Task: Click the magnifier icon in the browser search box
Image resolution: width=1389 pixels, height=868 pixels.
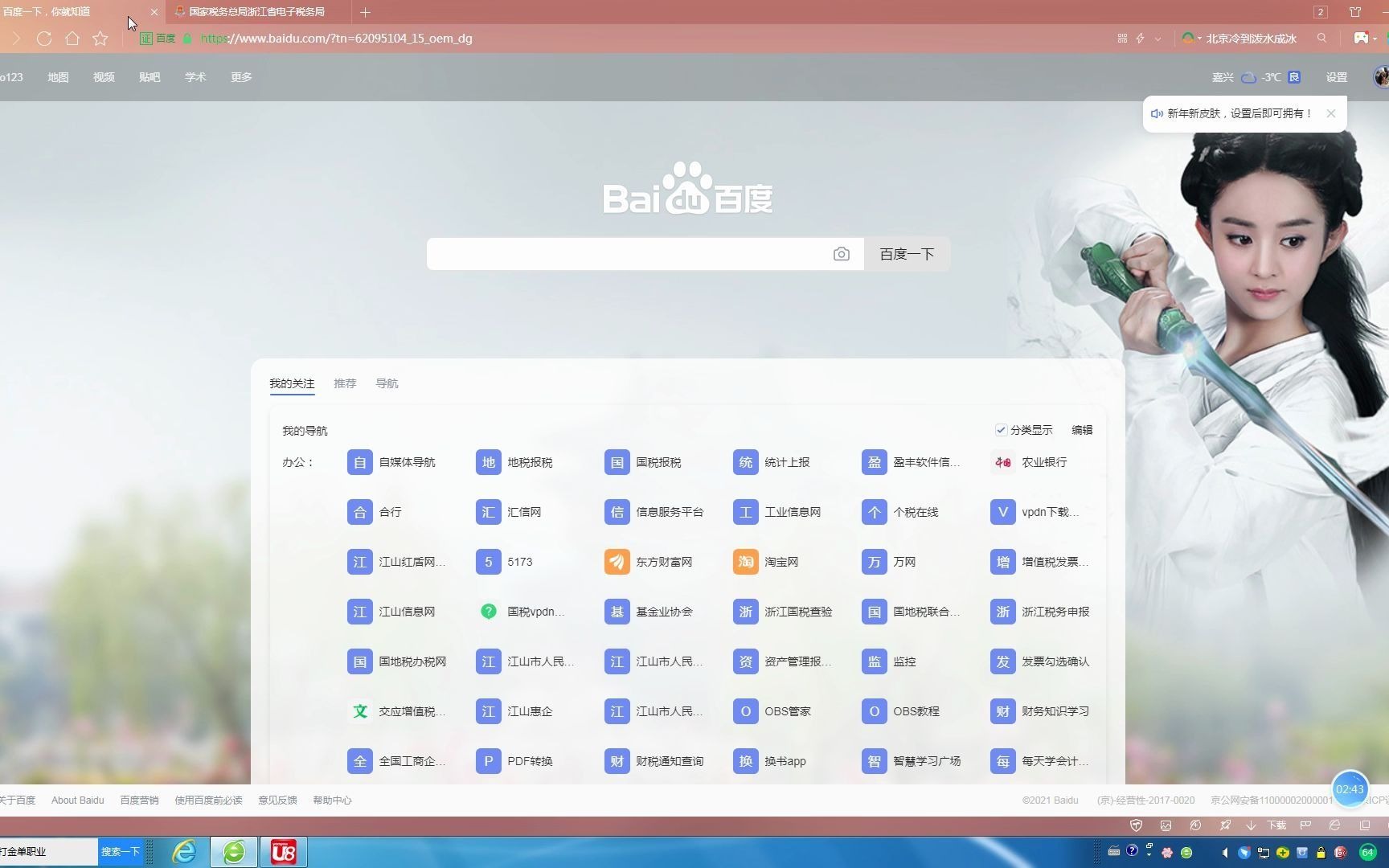Action: (1321, 38)
